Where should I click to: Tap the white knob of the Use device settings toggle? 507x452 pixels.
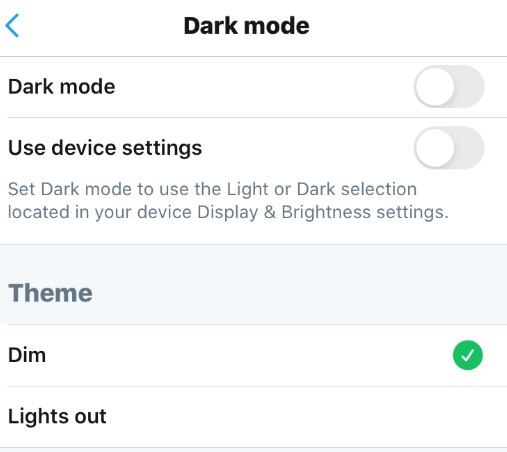tap(435, 147)
